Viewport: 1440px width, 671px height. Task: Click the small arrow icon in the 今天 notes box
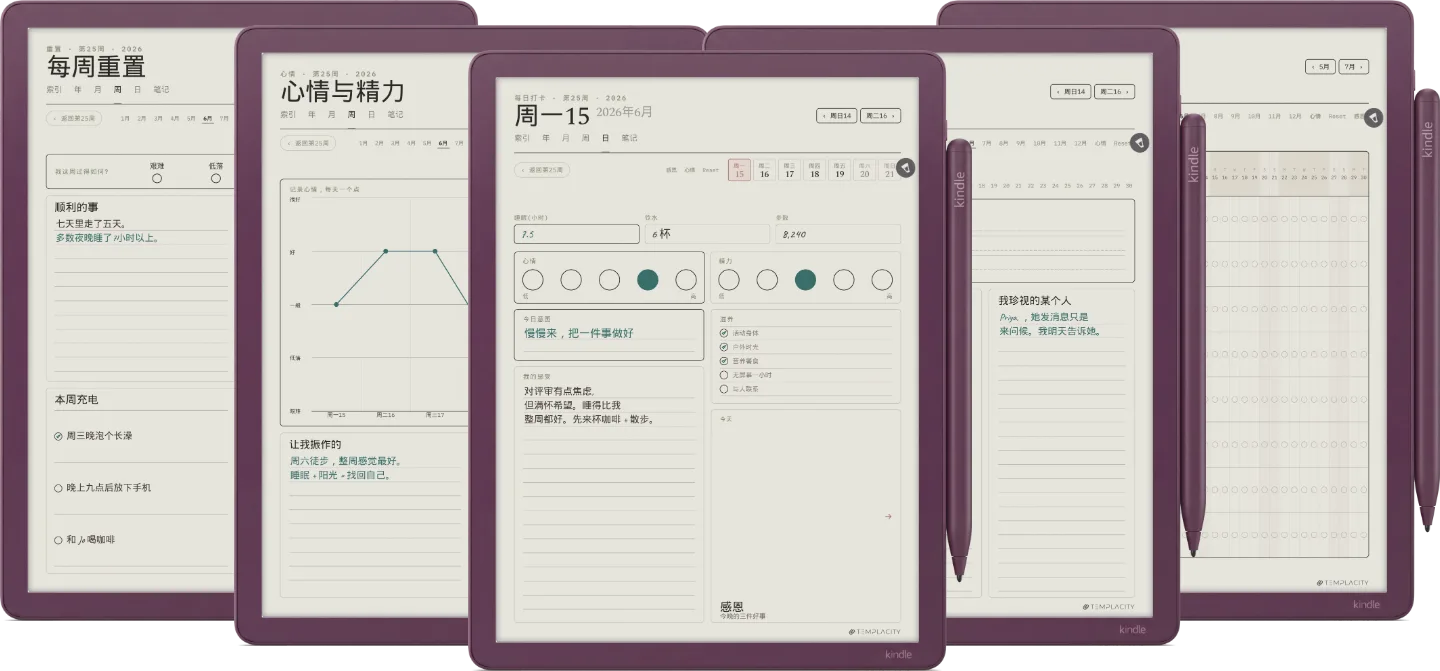(888, 517)
